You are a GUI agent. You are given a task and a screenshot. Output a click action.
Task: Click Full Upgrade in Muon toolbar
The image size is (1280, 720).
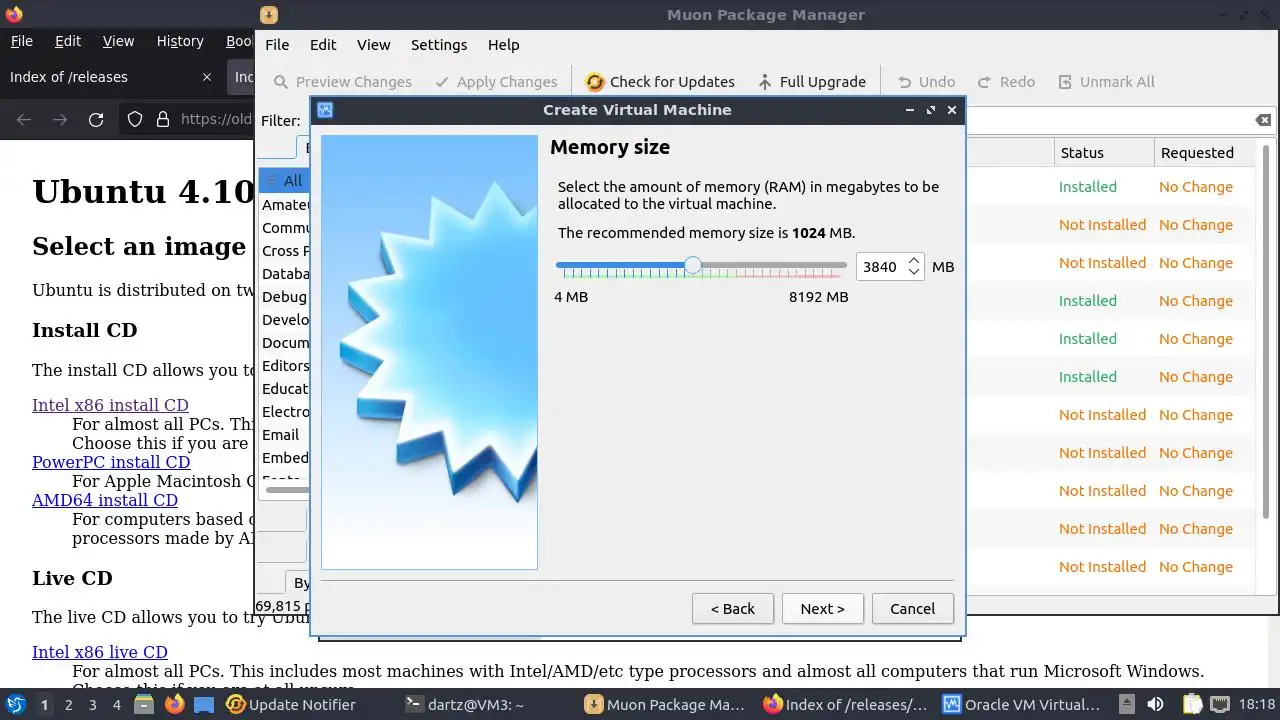(x=811, y=82)
